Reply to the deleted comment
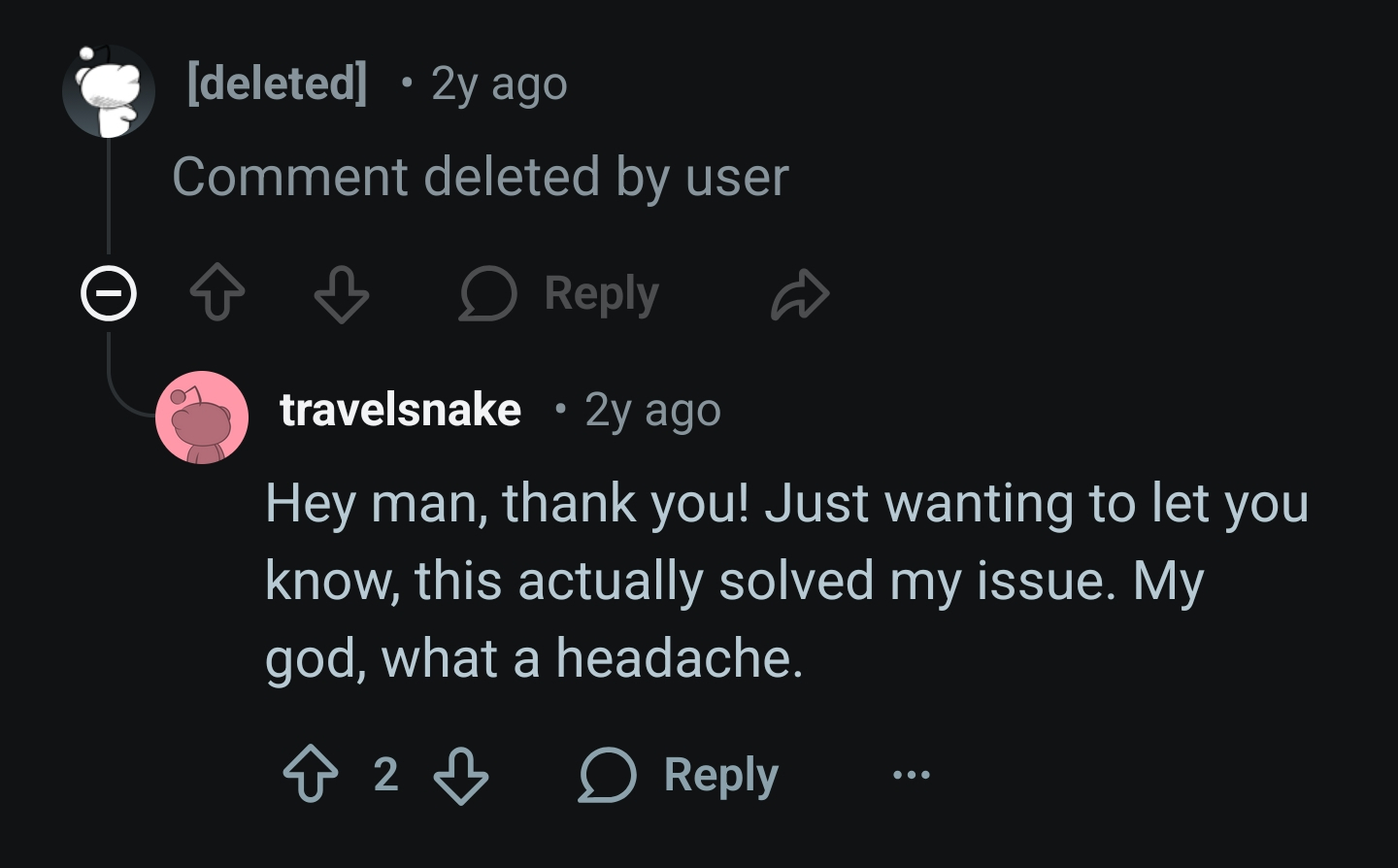The width and height of the screenshot is (1398, 868). [x=561, y=294]
